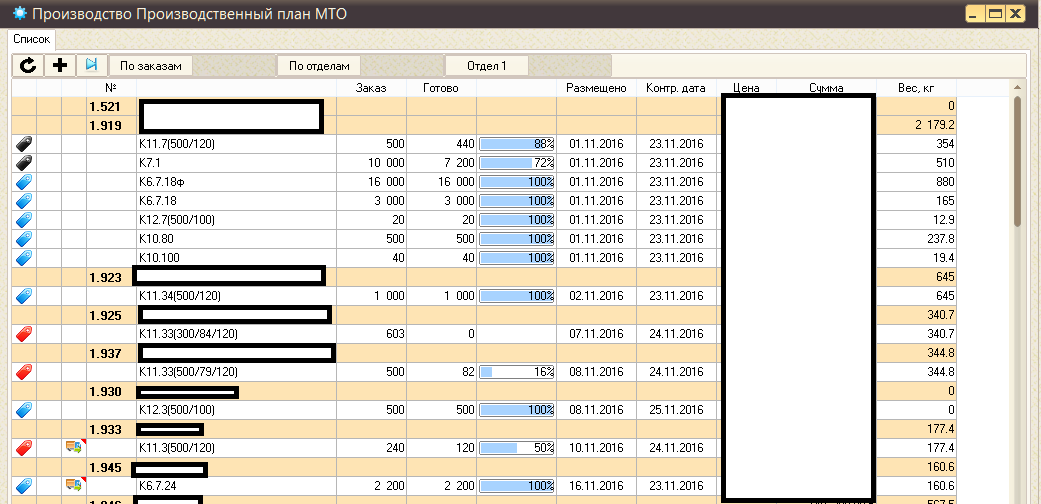Click placement date 02.11.2016
Screen dimensions: 1041x504
click(x=596, y=296)
